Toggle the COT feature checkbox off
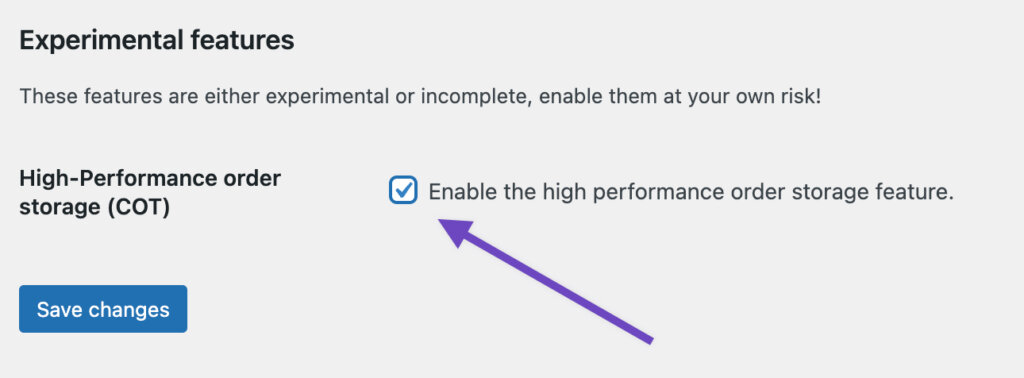This screenshot has width=1024, height=378. coord(403,191)
